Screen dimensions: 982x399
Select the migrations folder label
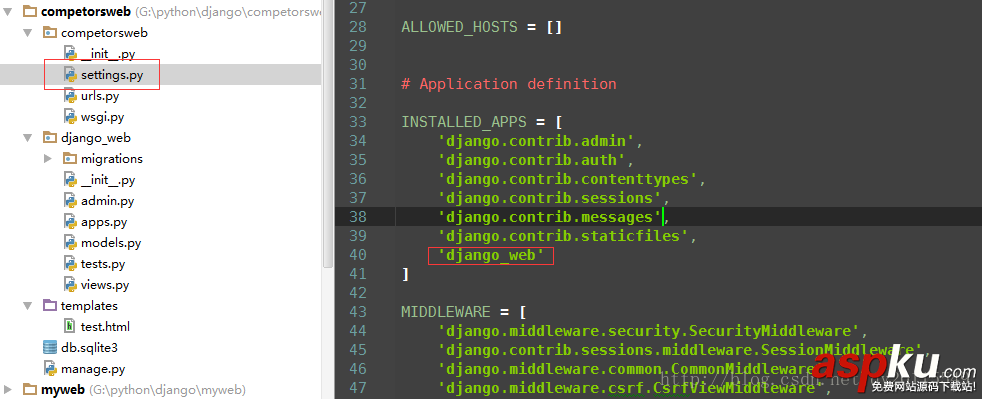(111, 159)
